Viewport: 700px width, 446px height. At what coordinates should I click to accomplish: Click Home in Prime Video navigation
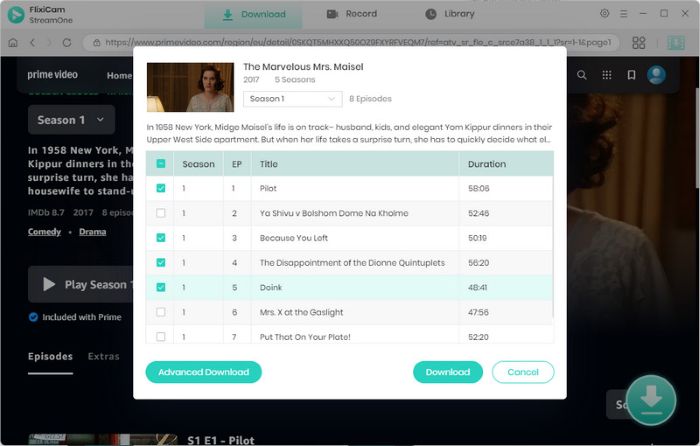(119, 75)
